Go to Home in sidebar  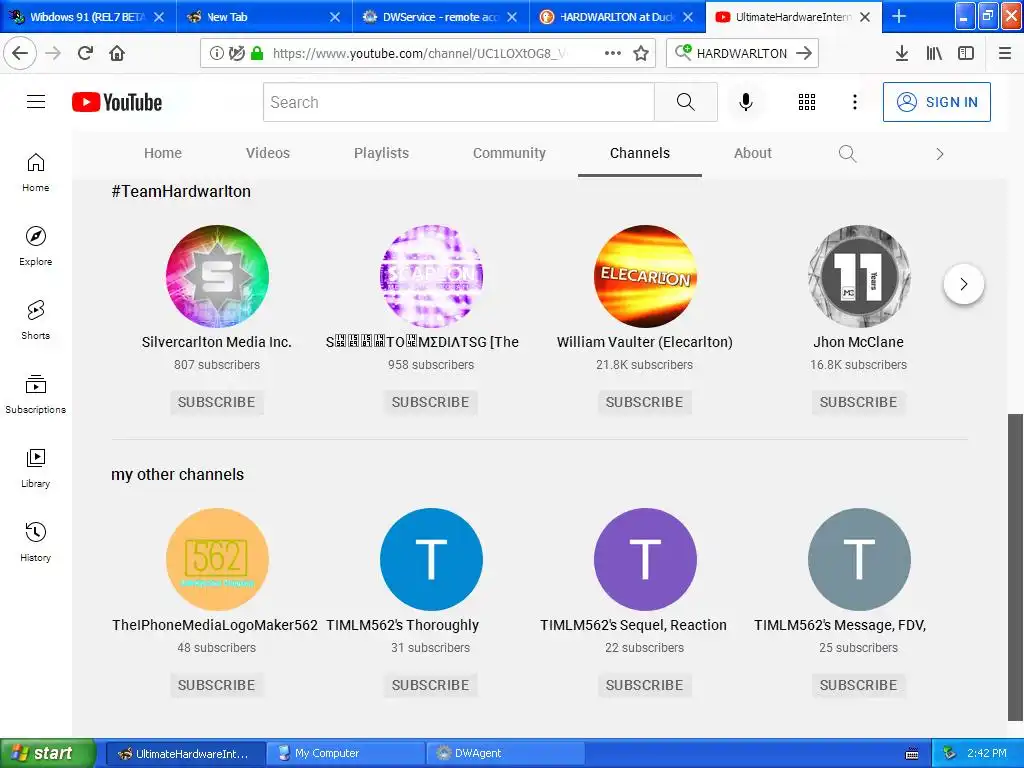coord(36,172)
